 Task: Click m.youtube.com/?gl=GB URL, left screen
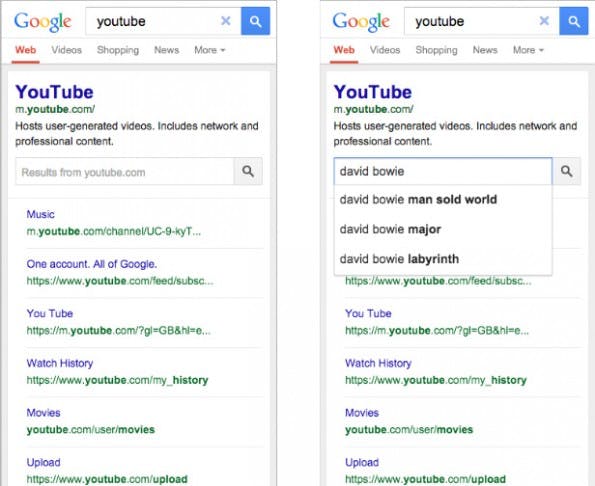coord(118,331)
